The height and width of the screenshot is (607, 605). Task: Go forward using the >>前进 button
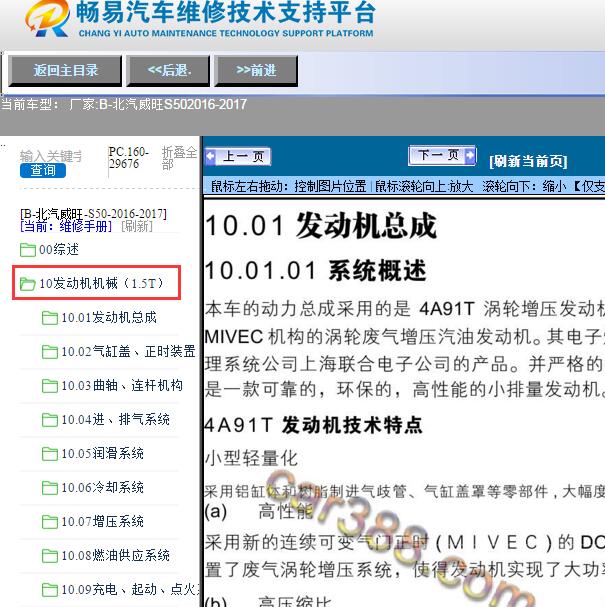point(256,70)
